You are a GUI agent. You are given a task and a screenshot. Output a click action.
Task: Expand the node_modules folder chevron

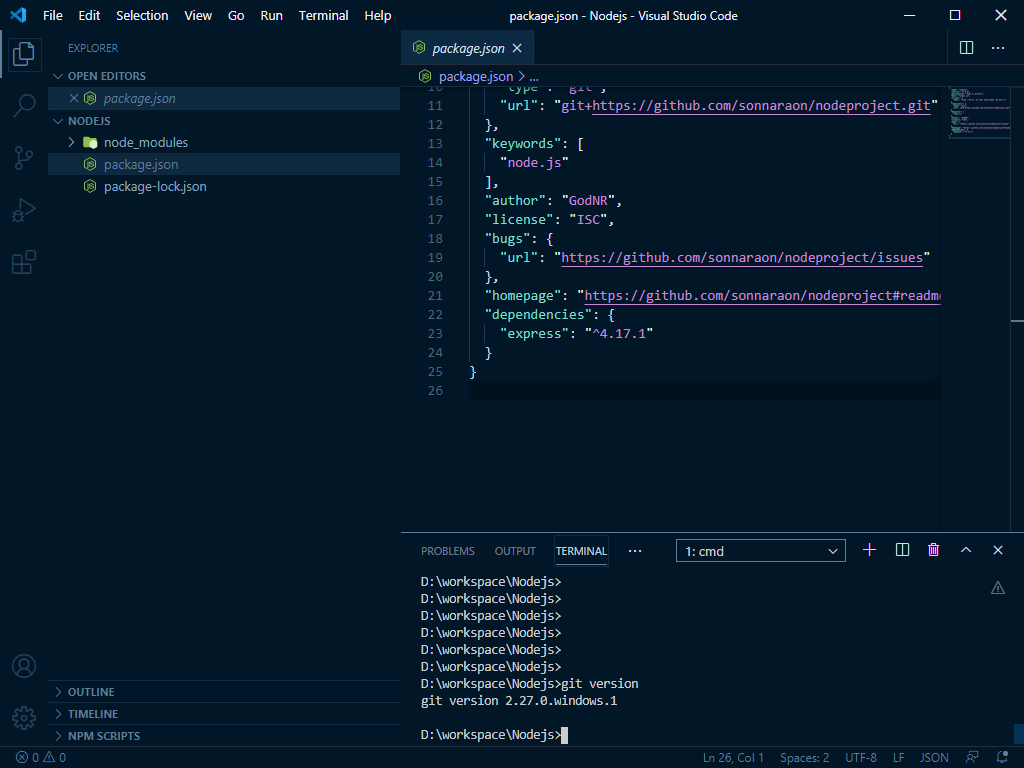(72, 142)
